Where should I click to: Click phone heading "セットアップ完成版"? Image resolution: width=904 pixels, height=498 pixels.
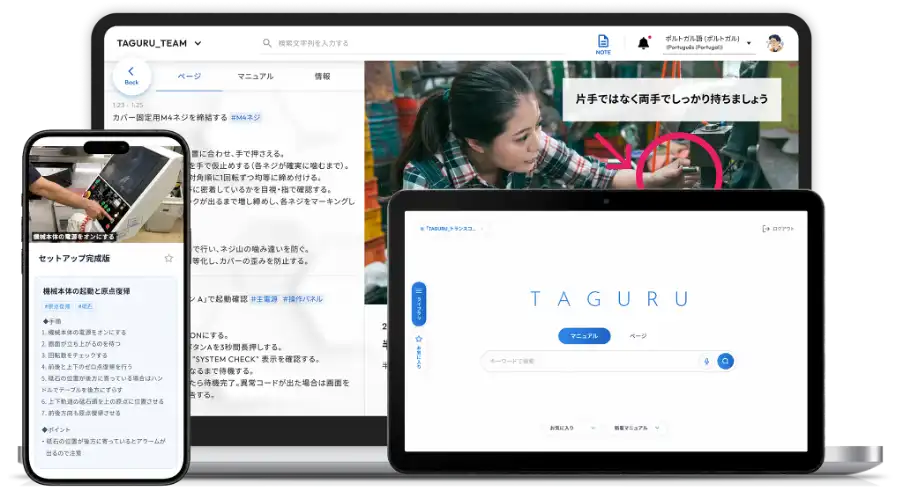(x=74, y=258)
